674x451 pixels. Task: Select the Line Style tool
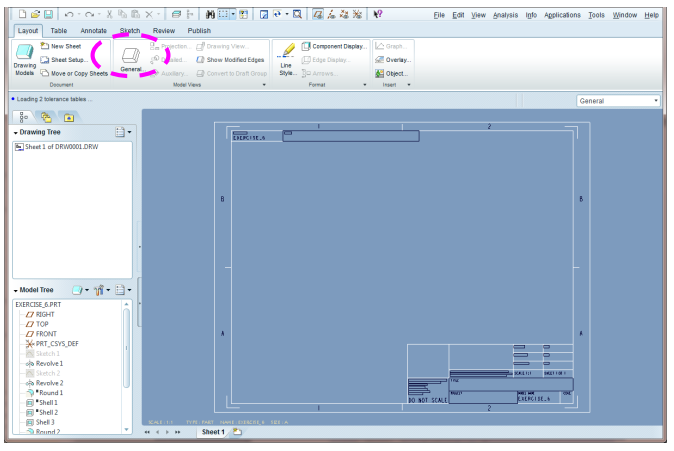click(286, 58)
